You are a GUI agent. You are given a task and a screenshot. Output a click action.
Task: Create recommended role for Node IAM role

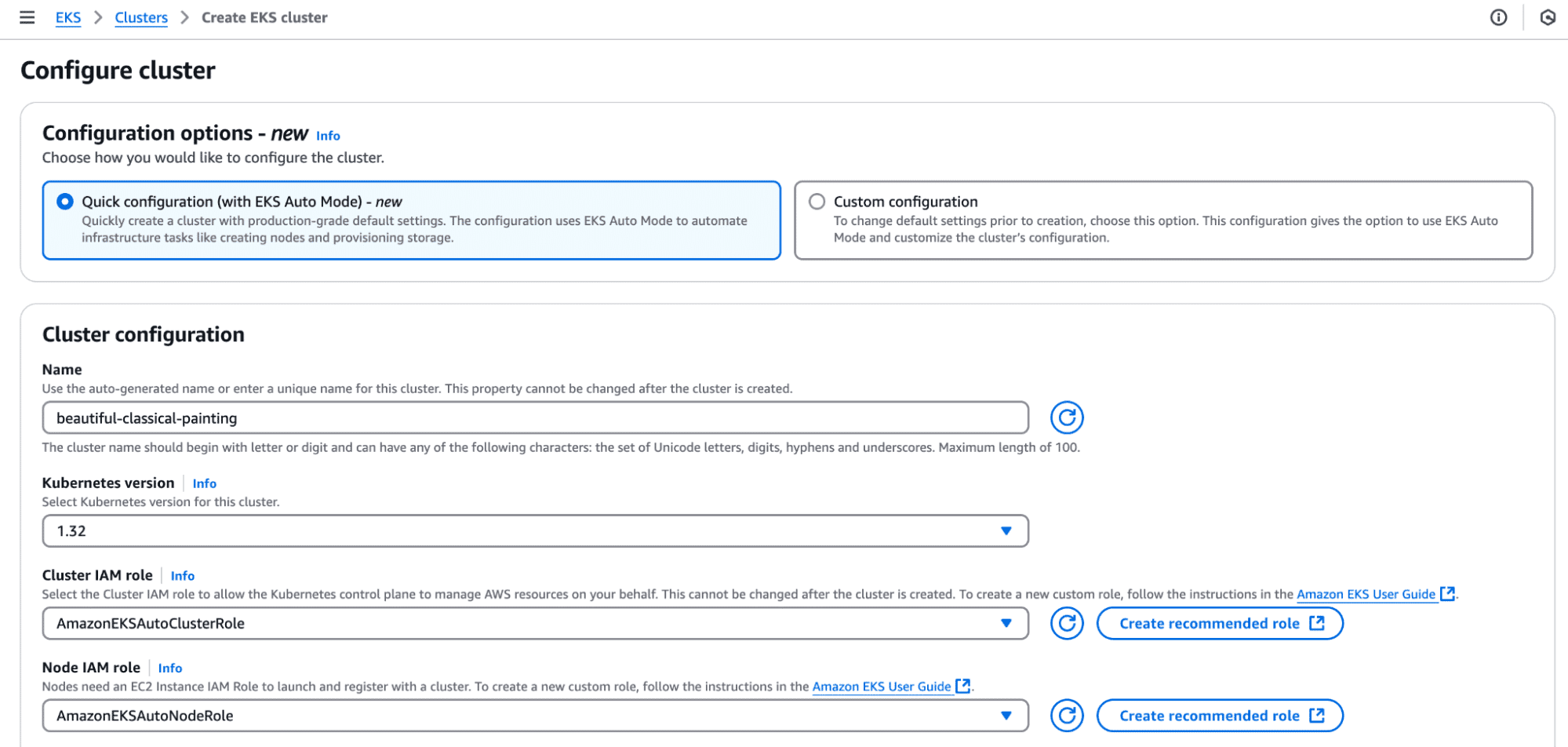(x=1220, y=716)
